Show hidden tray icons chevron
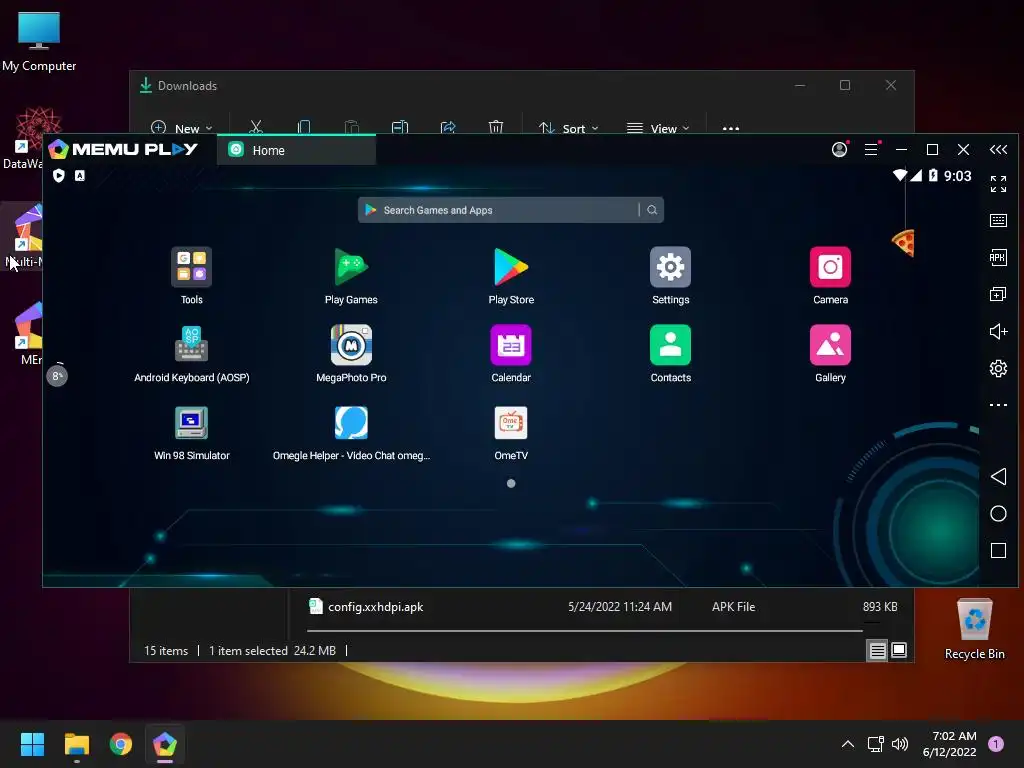 (848, 744)
